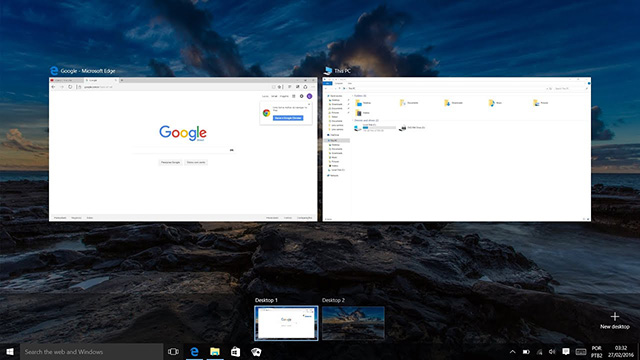Change the POR PTB2 input language
640x360 pixels.
click(x=597, y=352)
